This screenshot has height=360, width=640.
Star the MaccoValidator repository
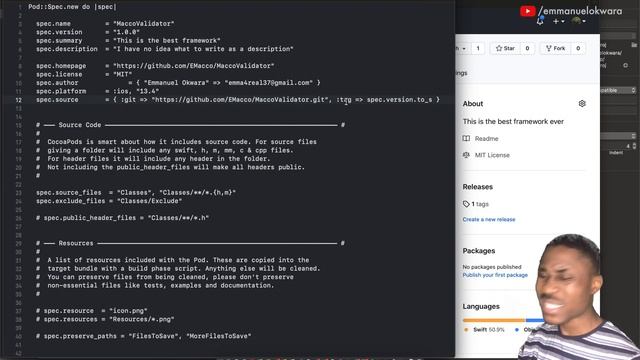click(x=505, y=48)
